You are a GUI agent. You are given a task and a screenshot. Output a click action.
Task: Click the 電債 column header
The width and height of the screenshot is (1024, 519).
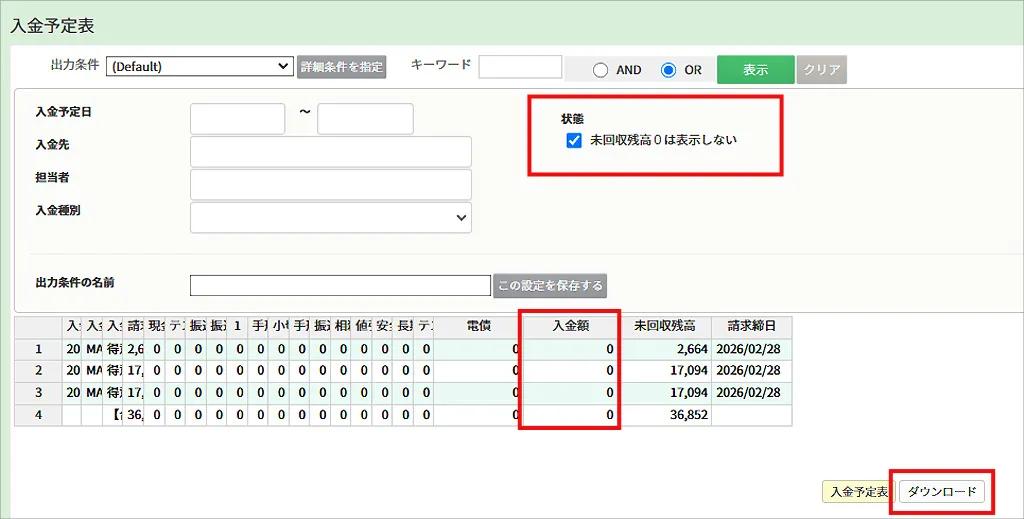click(479, 326)
